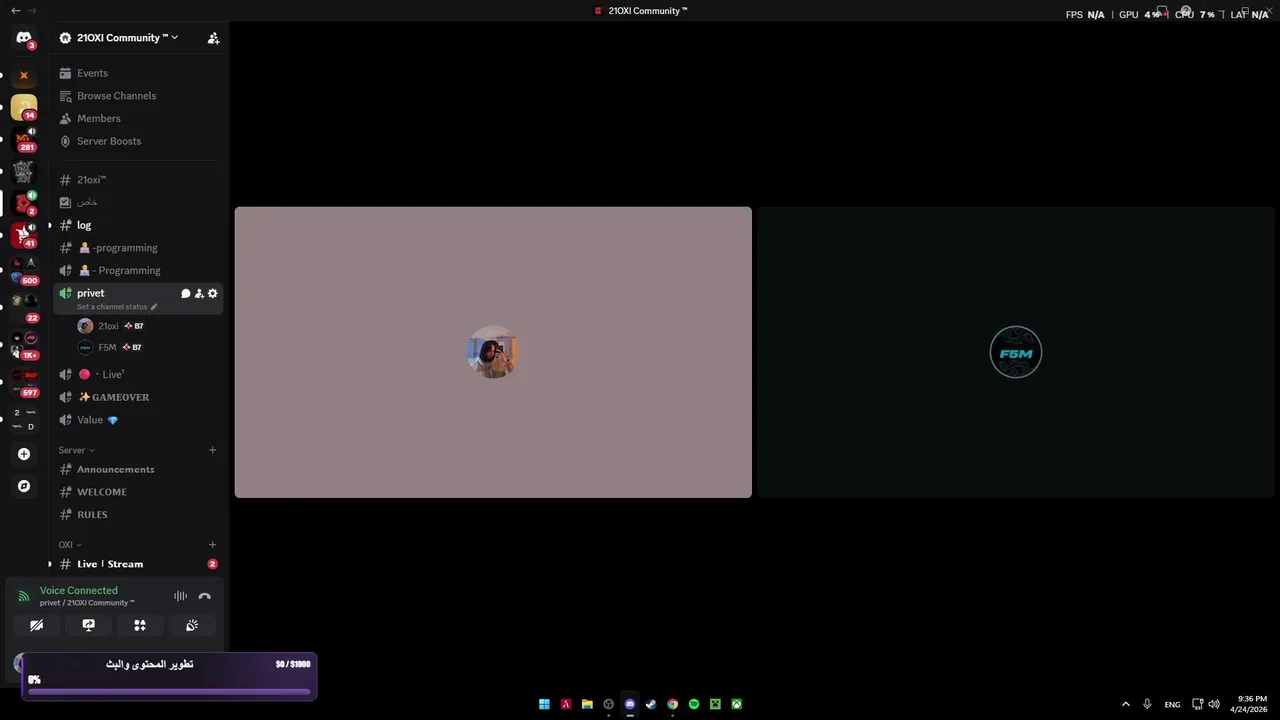This screenshot has height=720, width=1280.
Task: Add channel to Server category
Action: (212, 450)
